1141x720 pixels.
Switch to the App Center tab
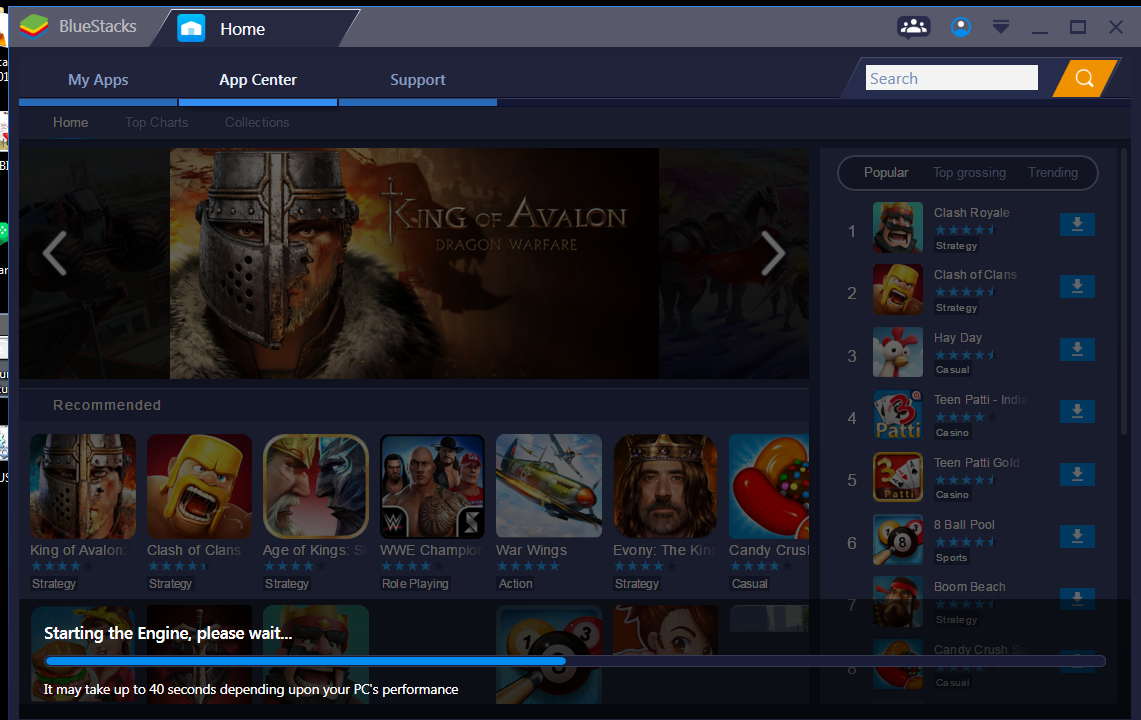258,80
